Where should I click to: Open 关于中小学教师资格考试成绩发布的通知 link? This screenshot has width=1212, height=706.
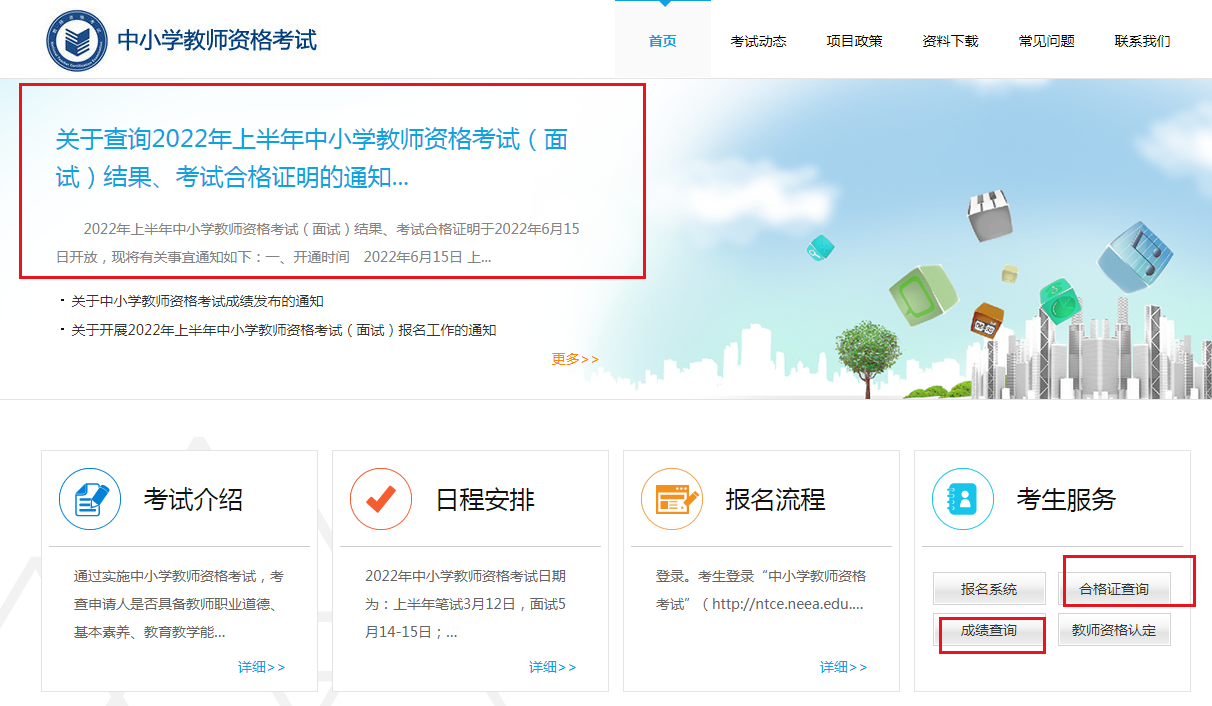coord(197,301)
